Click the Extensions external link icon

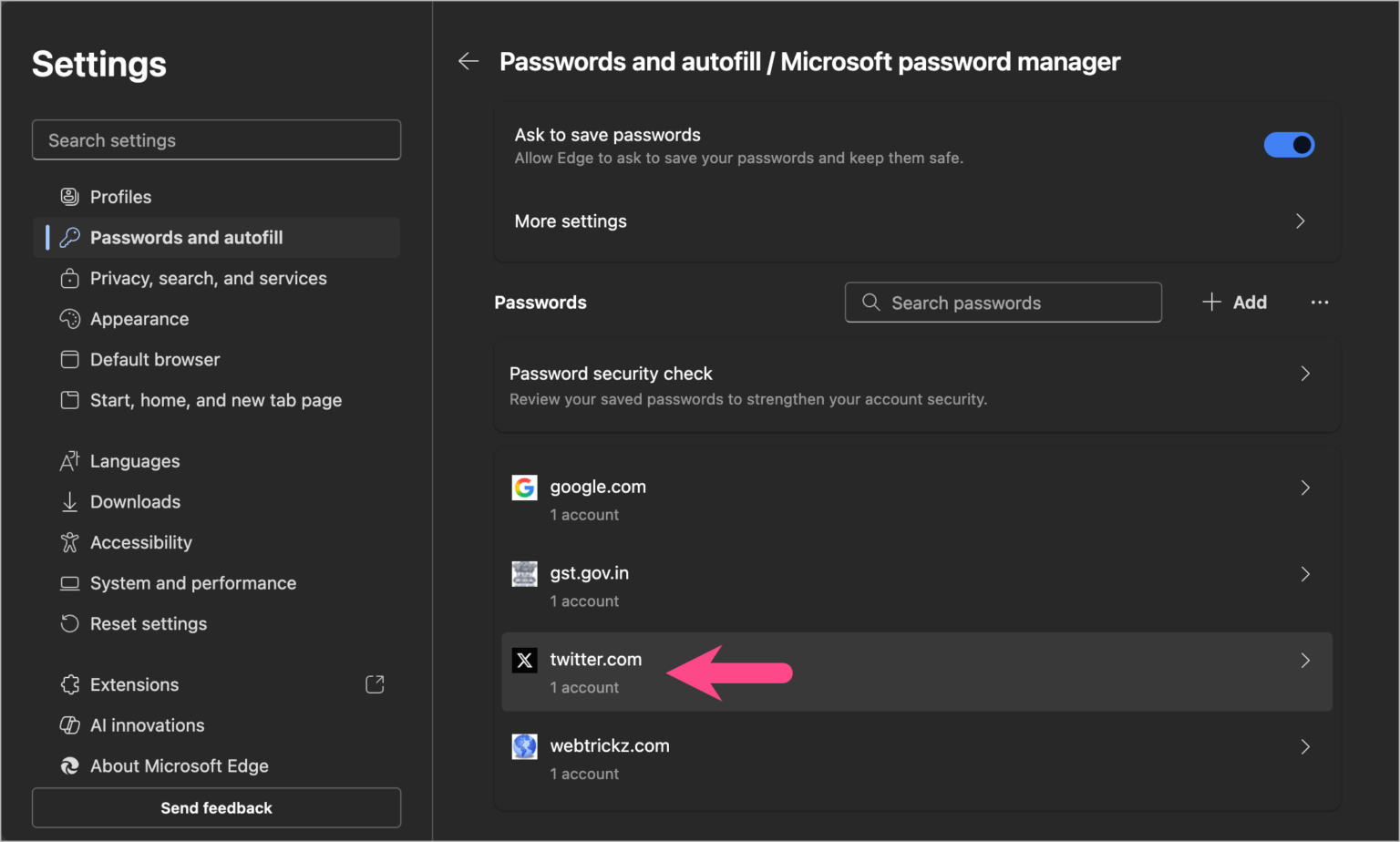(375, 683)
